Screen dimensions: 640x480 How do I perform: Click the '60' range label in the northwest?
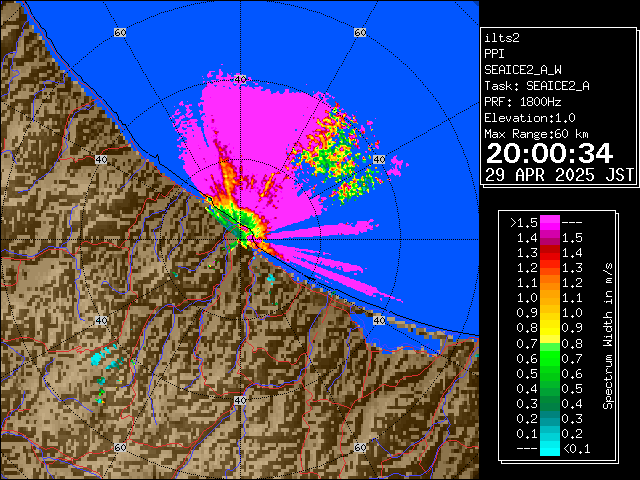pyautogui.click(x=120, y=32)
